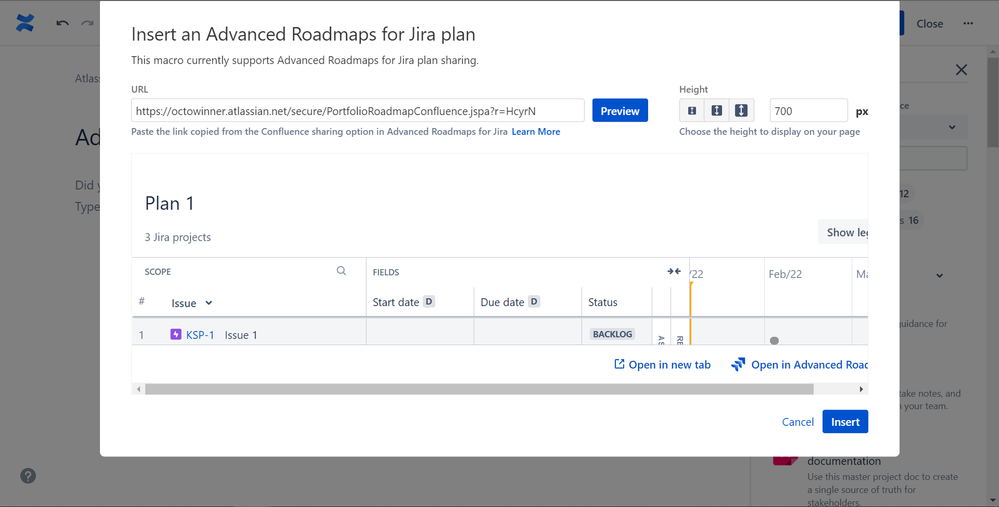
Task: Click the Show legend button
Action: pyautogui.click(x=843, y=232)
